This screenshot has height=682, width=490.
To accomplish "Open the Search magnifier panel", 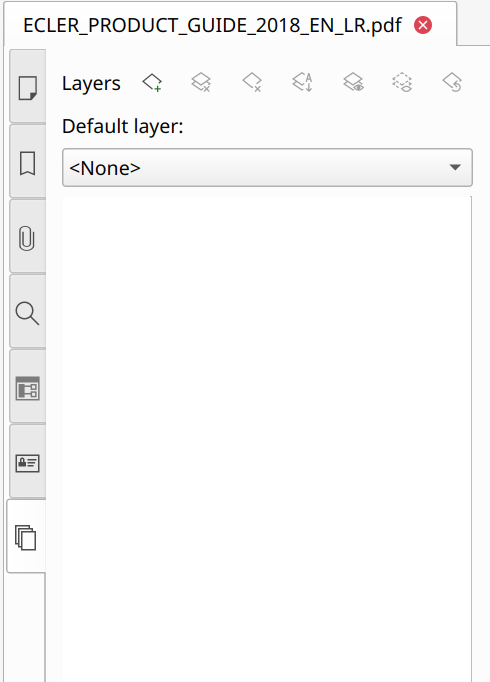I will (x=28, y=313).
